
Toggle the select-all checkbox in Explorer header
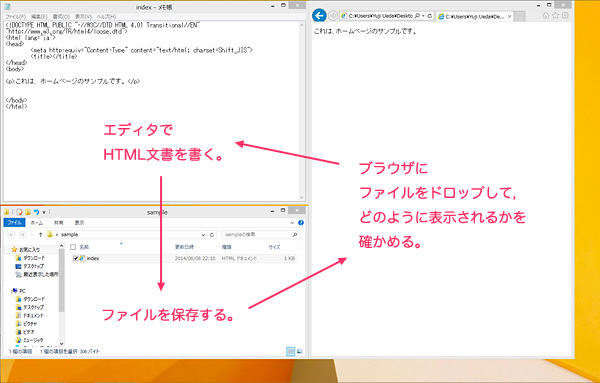pos(73,247)
